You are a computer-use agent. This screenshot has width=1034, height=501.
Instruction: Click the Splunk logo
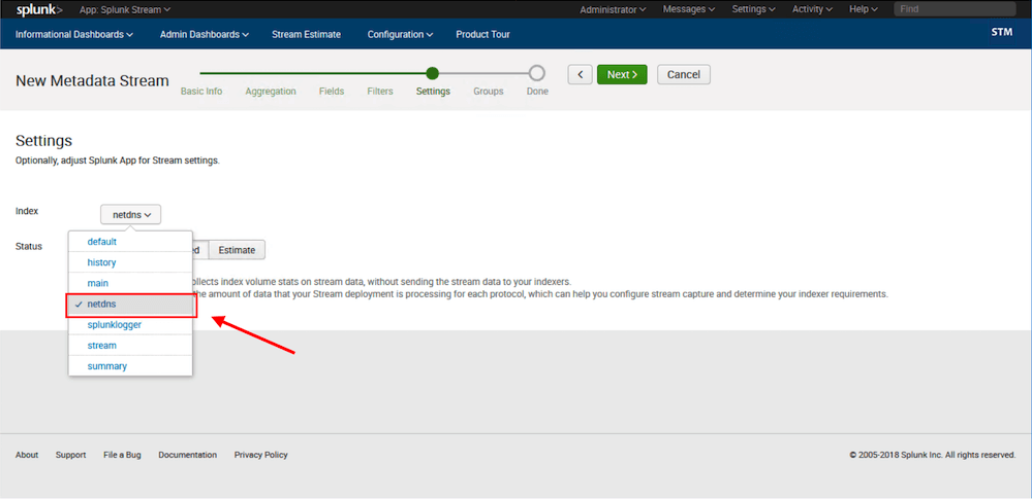pyautogui.click(x=39, y=9)
